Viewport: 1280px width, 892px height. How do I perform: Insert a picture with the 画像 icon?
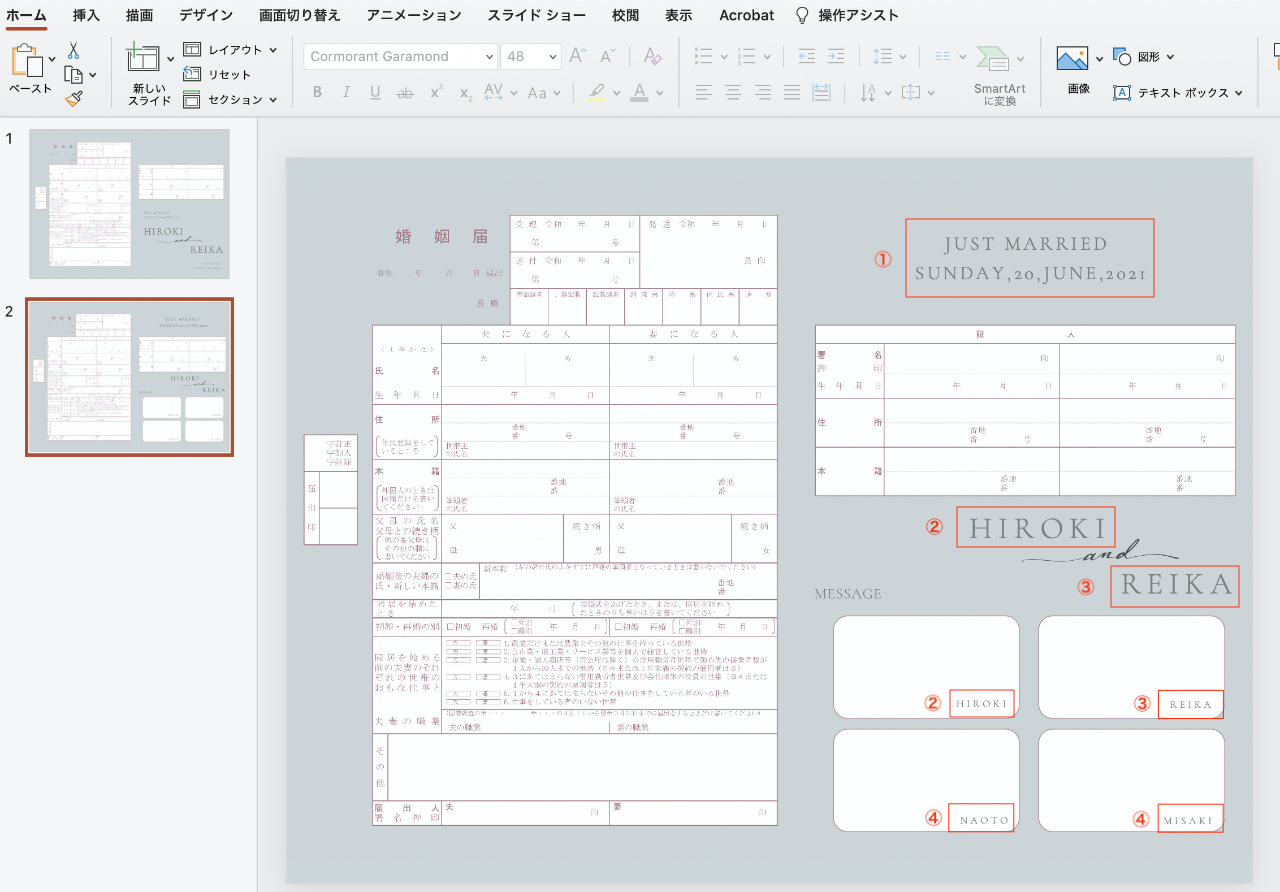coord(1072,59)
